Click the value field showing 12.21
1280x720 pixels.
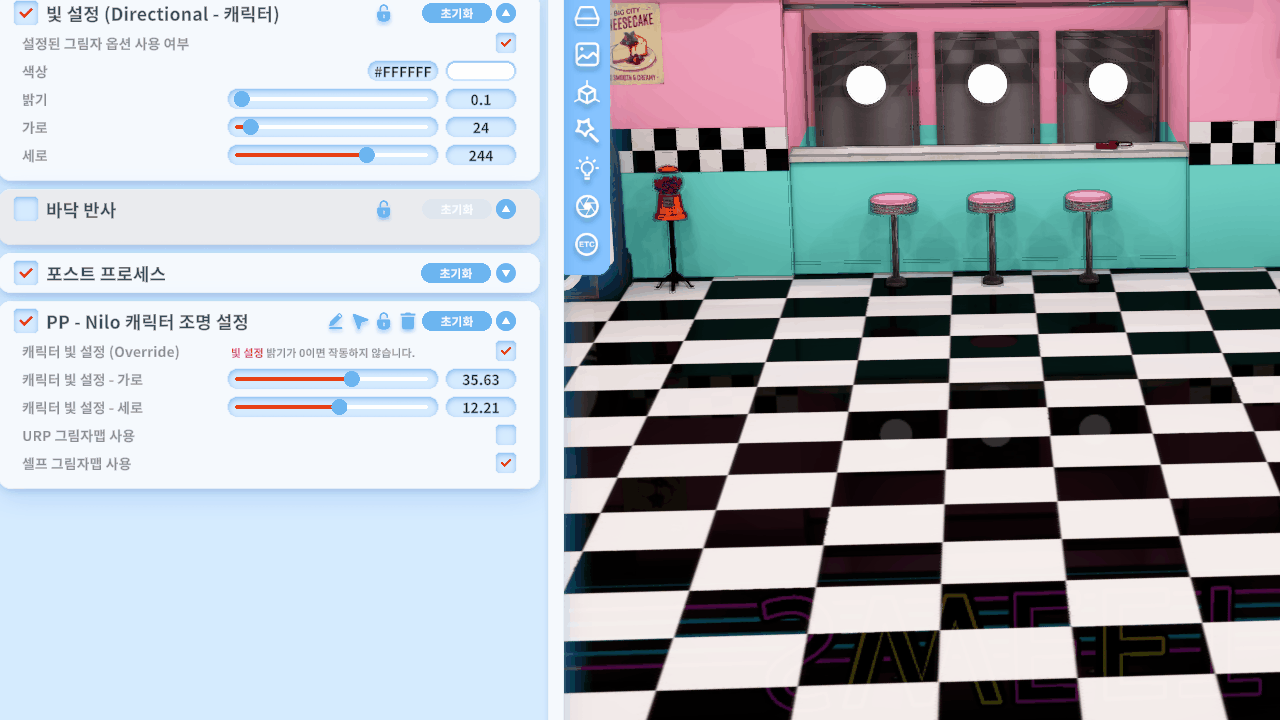point(481,407)
